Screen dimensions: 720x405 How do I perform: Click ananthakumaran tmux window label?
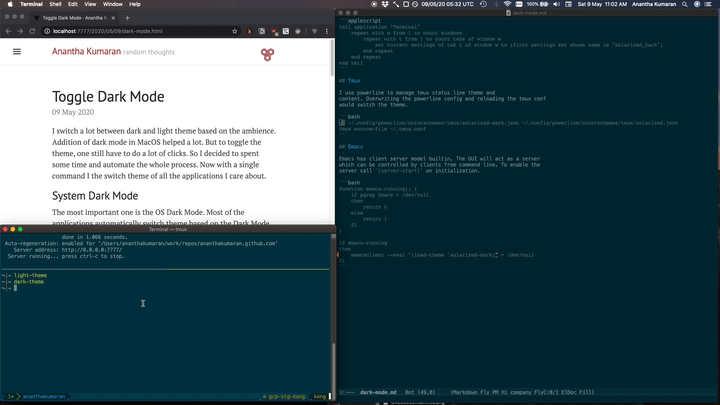44,396
